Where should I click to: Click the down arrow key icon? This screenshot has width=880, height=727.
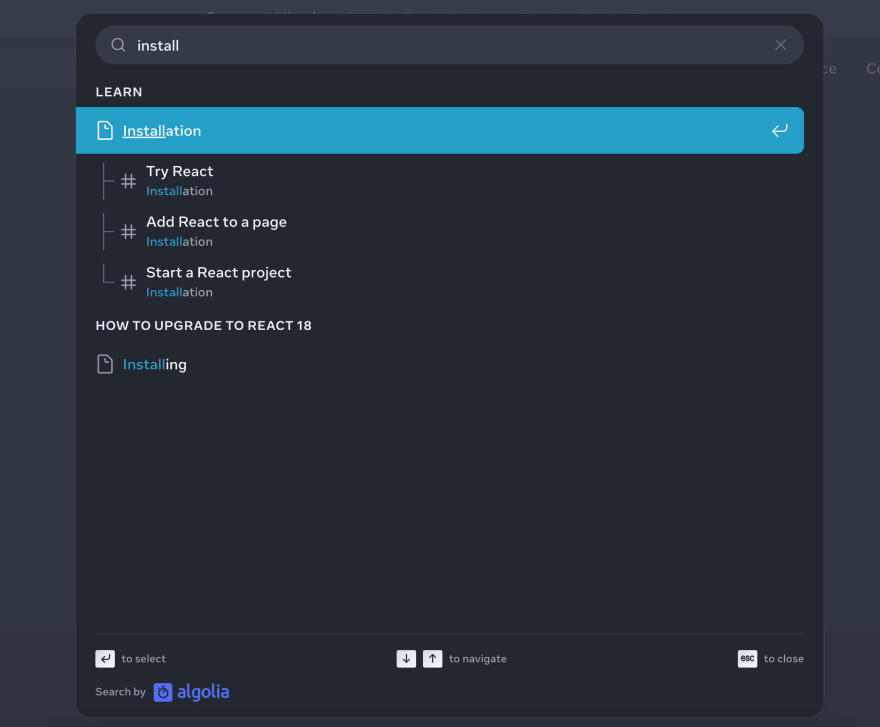406,659
